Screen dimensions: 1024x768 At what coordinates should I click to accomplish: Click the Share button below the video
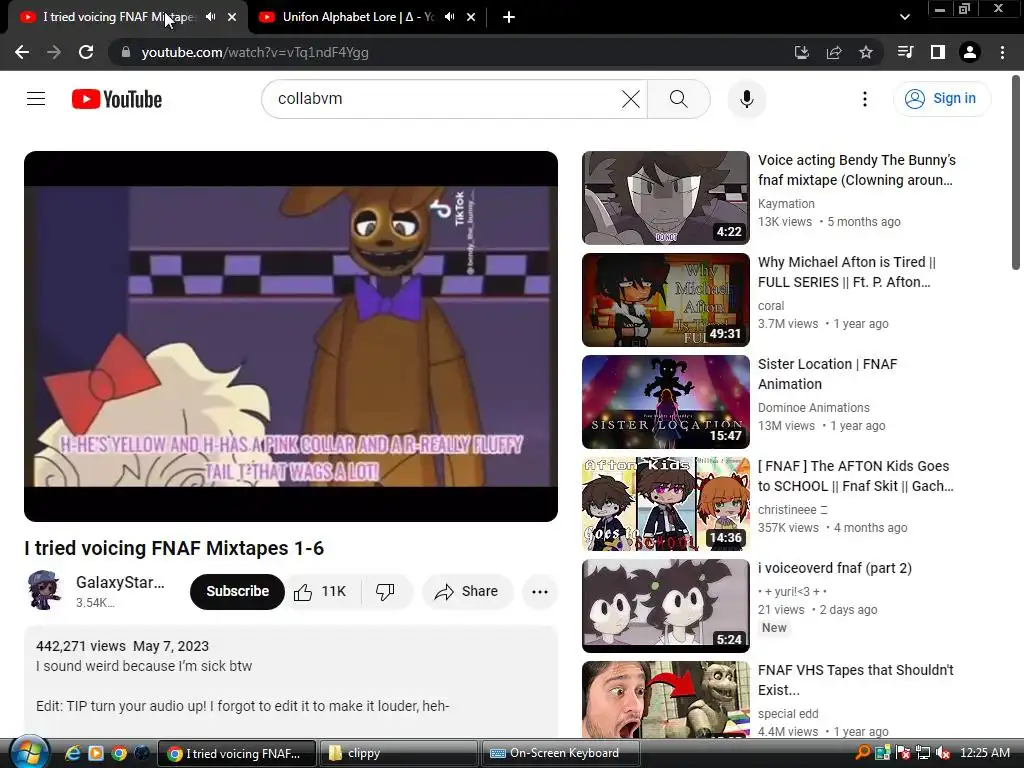pos(467,592)
